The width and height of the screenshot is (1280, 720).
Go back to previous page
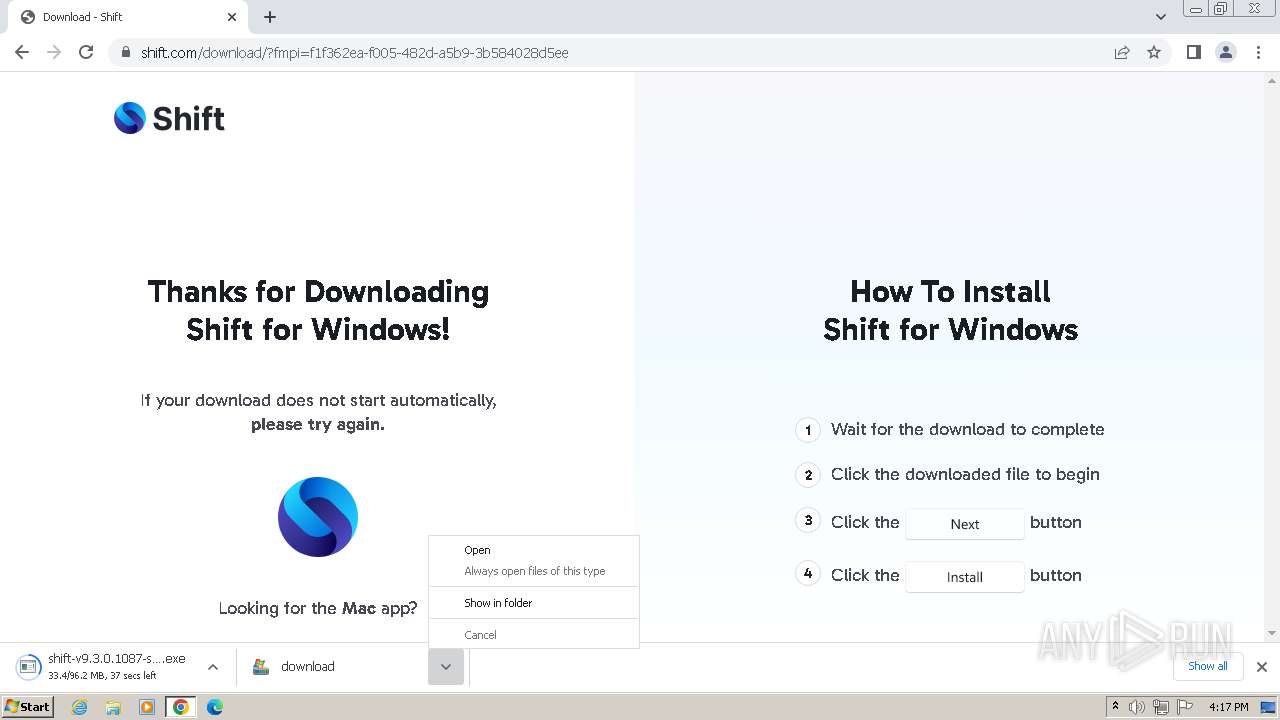(22, 52)
